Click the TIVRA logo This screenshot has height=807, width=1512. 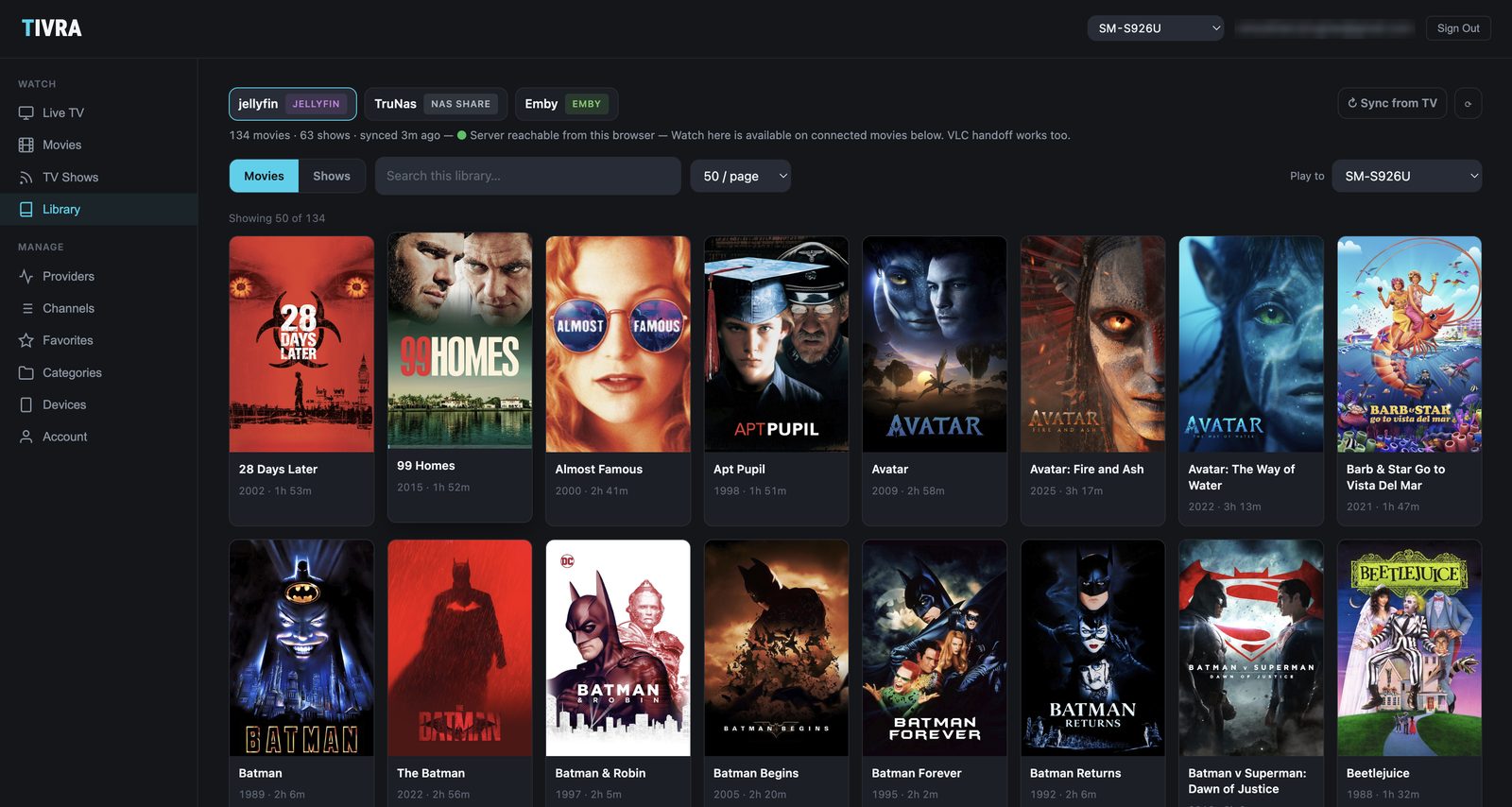click(52, 28)
